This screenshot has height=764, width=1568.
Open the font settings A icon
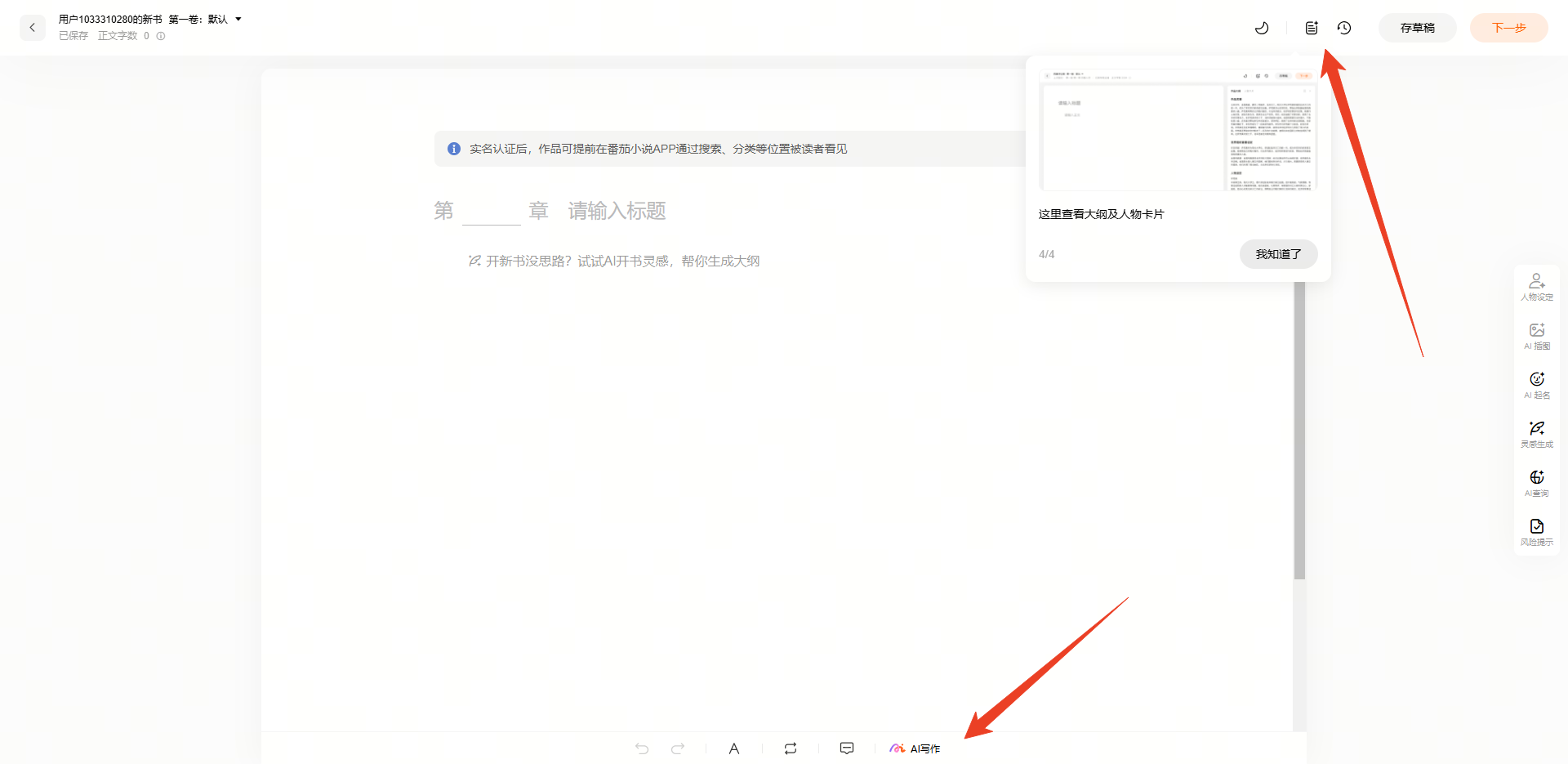point(734,748)
